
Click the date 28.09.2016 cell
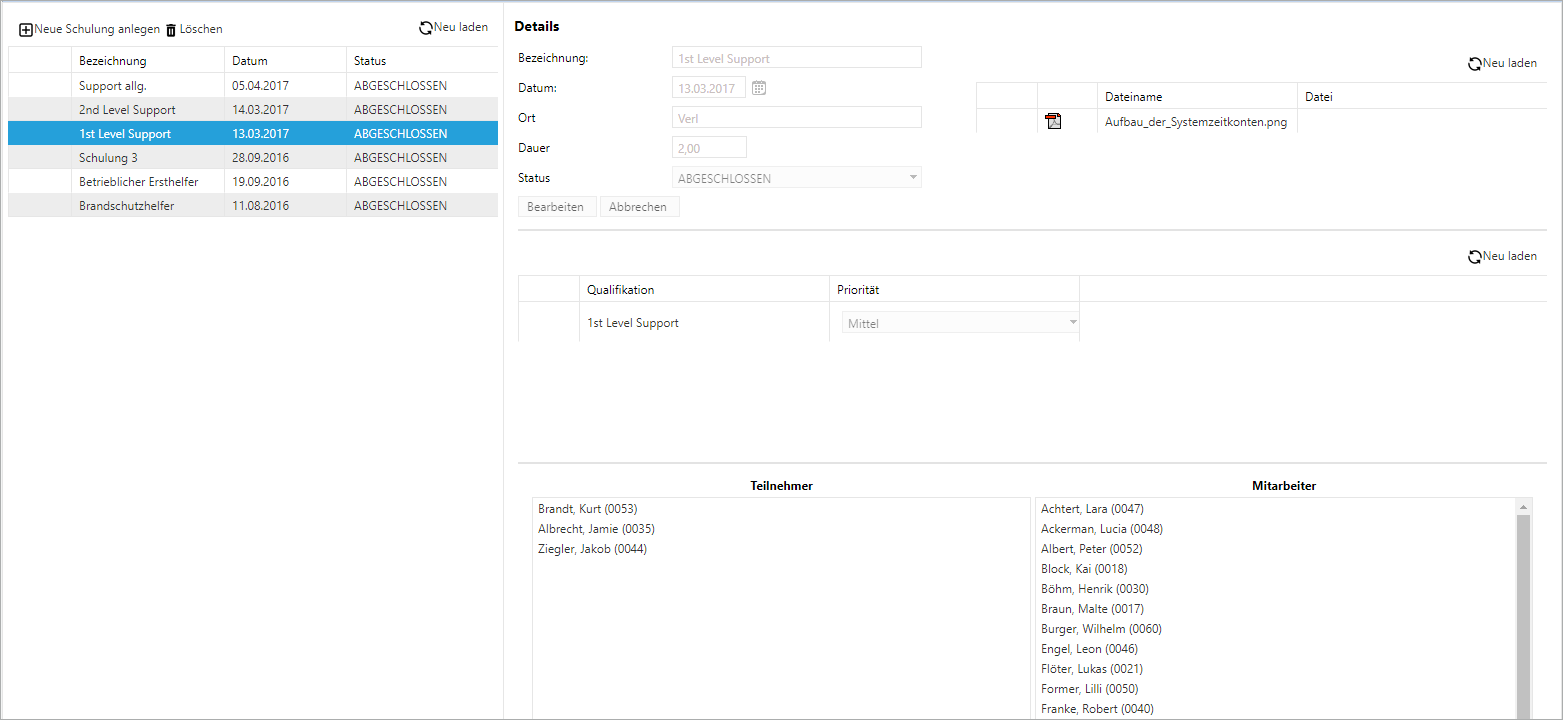(x=285, y=158)
